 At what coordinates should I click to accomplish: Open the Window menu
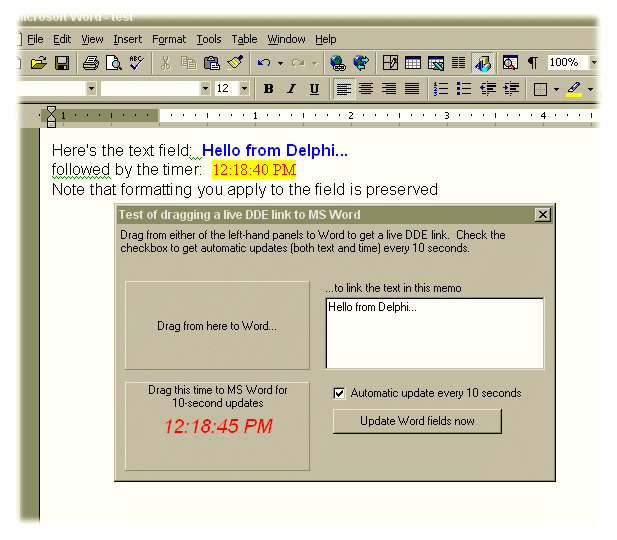pos(286,39)
